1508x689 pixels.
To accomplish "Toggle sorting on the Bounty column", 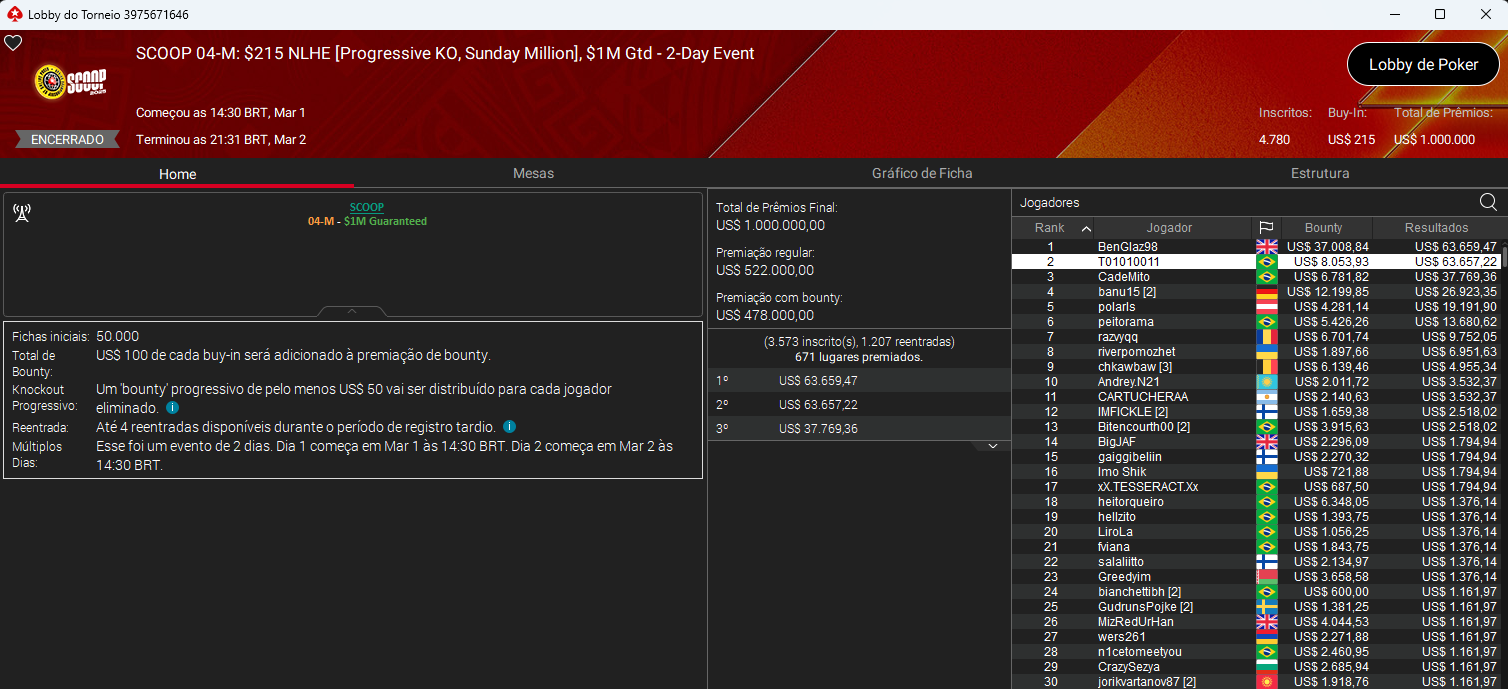I will pos(1326,227).
